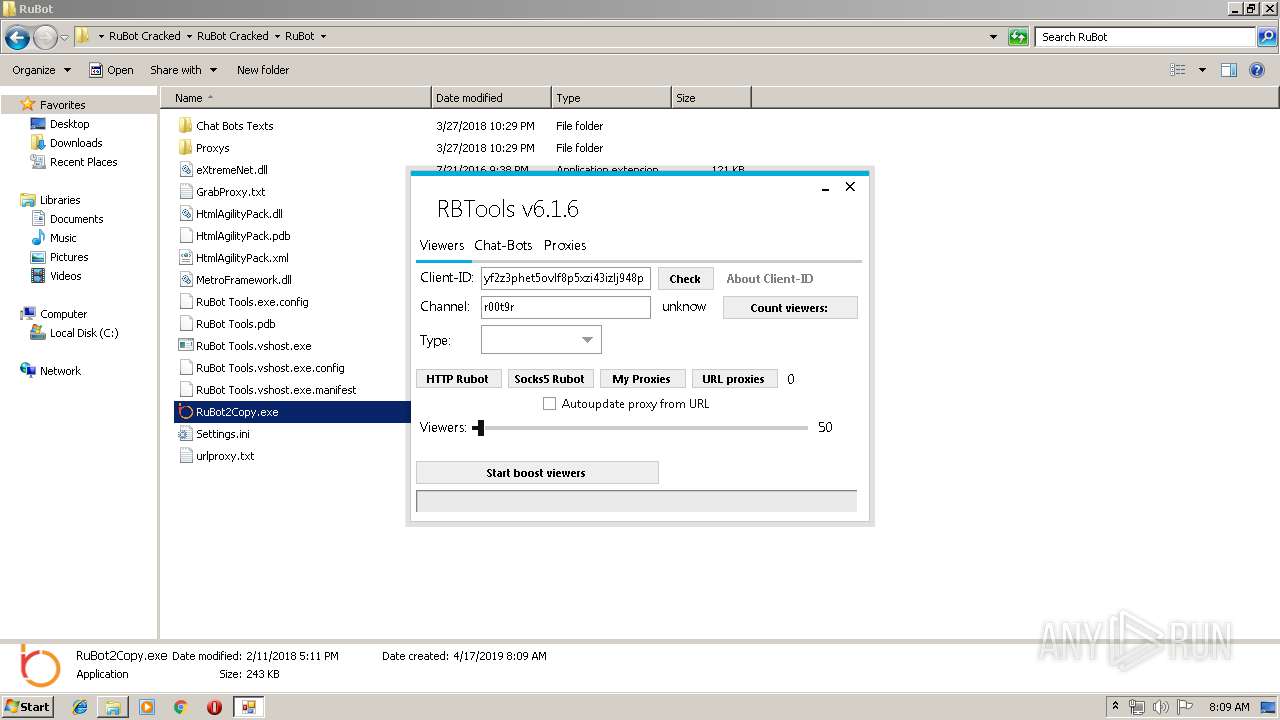The width and height of the screenshot is (1280, 720).
Task: Click the Socks5 Rubot button
Action: click(549, 379)
